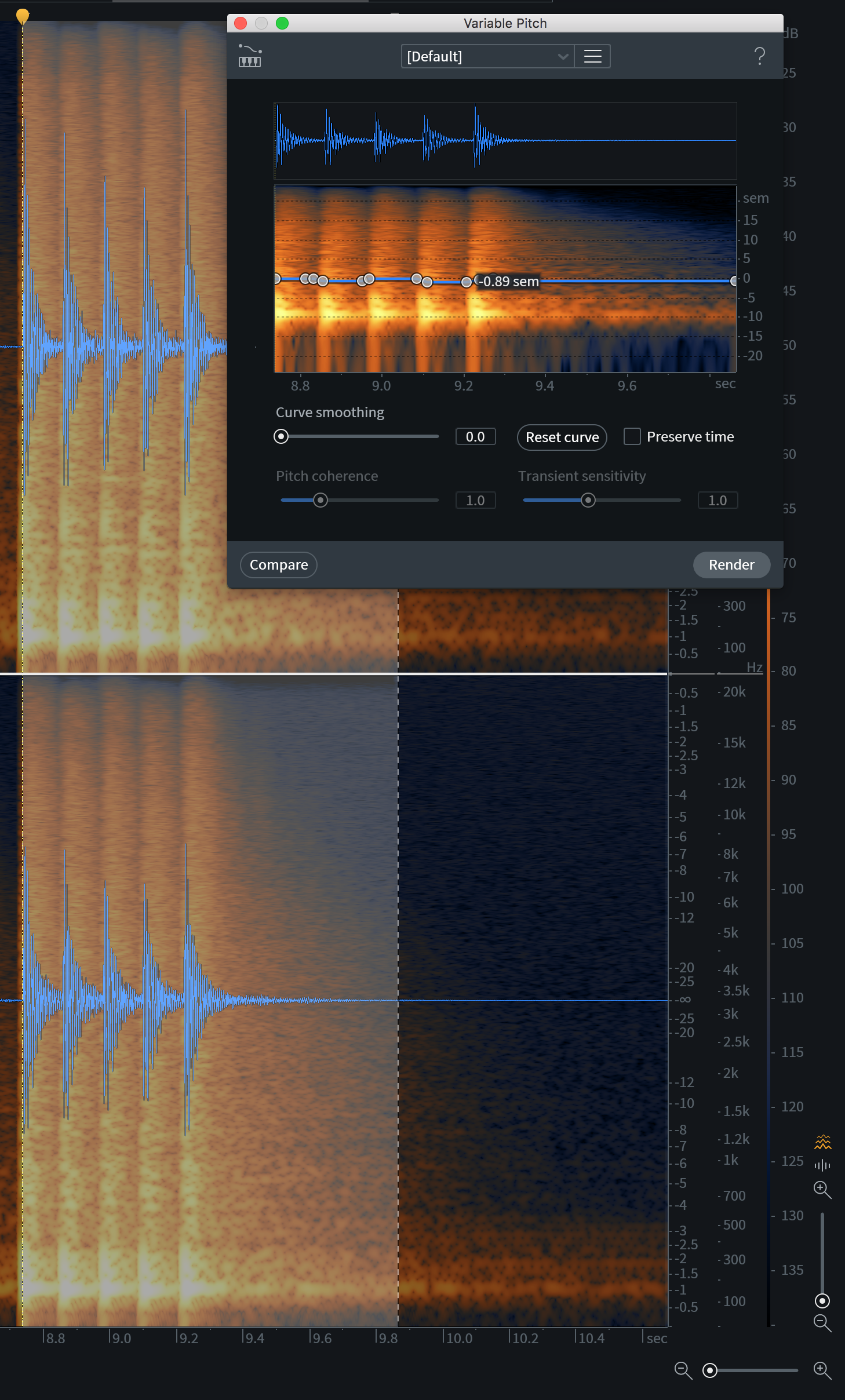
Task: Click the vertical zoom slider handle
Action: click(x=822, y=1301)
